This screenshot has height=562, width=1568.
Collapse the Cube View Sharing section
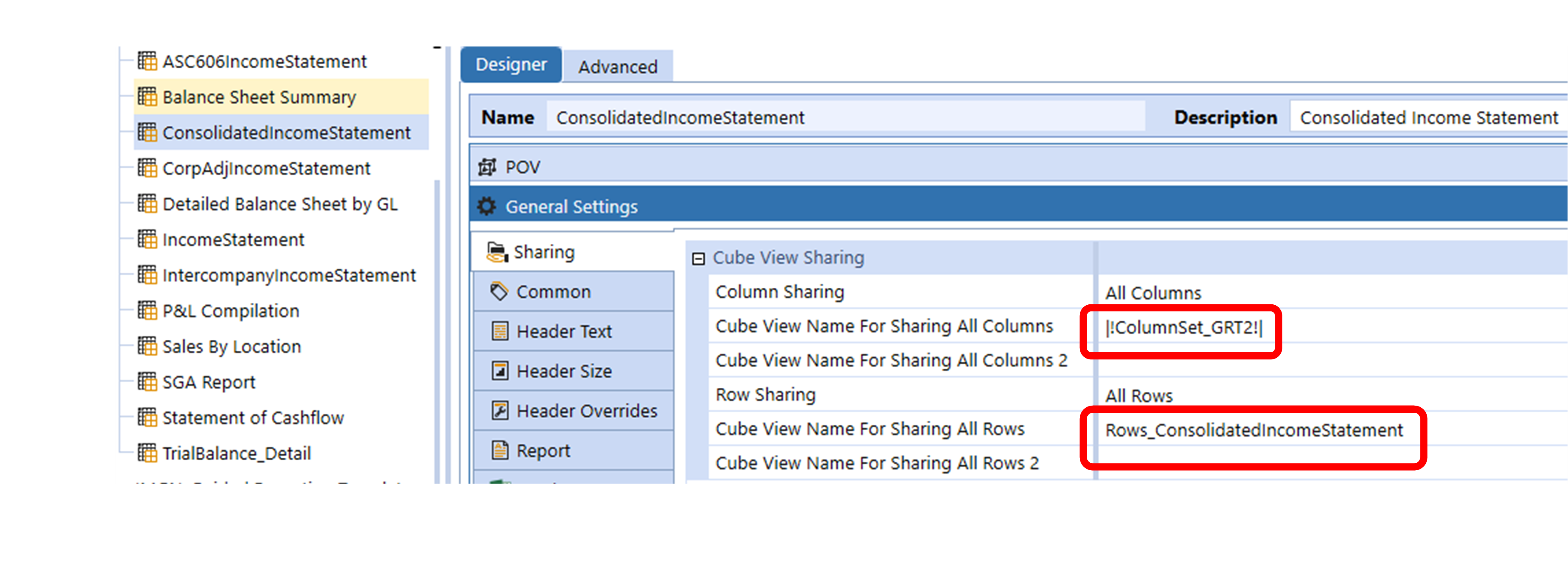point(698,259)
